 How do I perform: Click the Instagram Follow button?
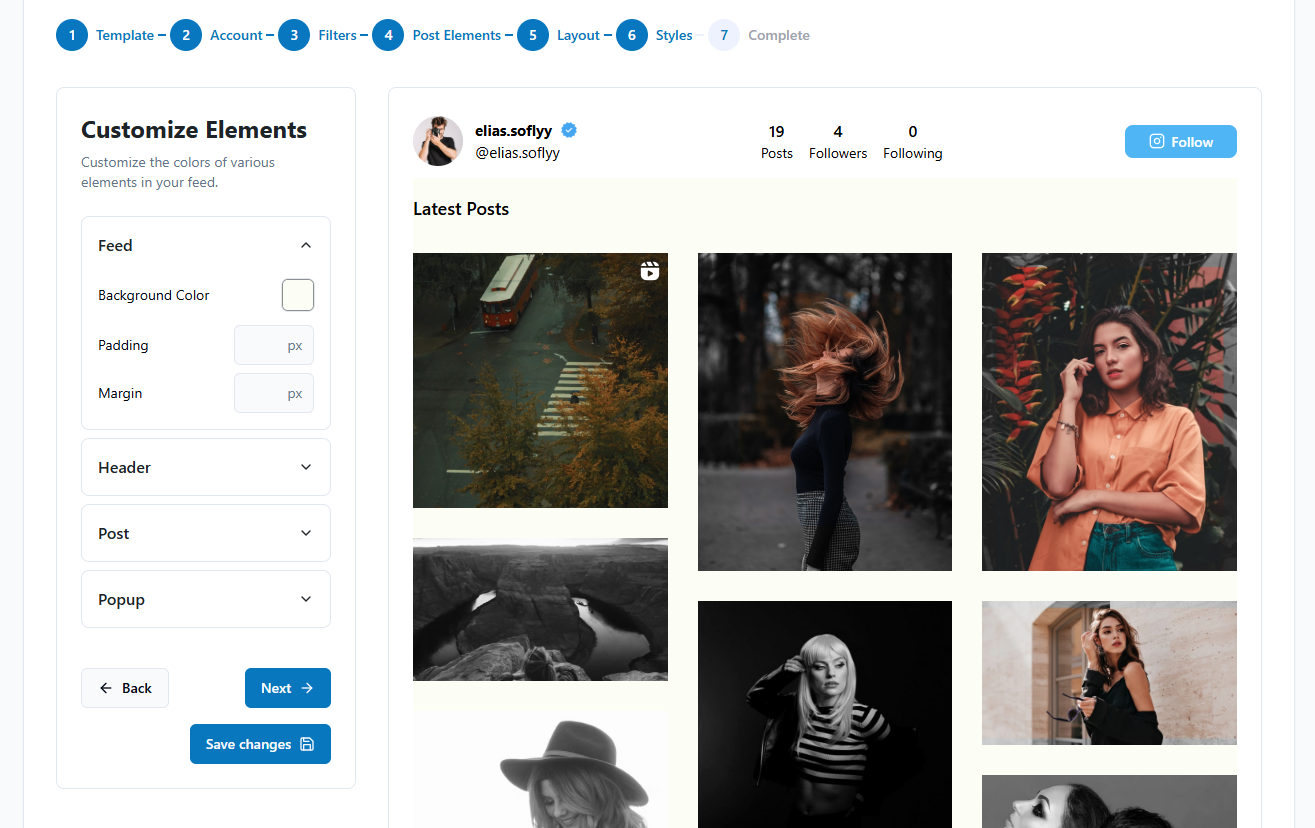[1180, 142]
